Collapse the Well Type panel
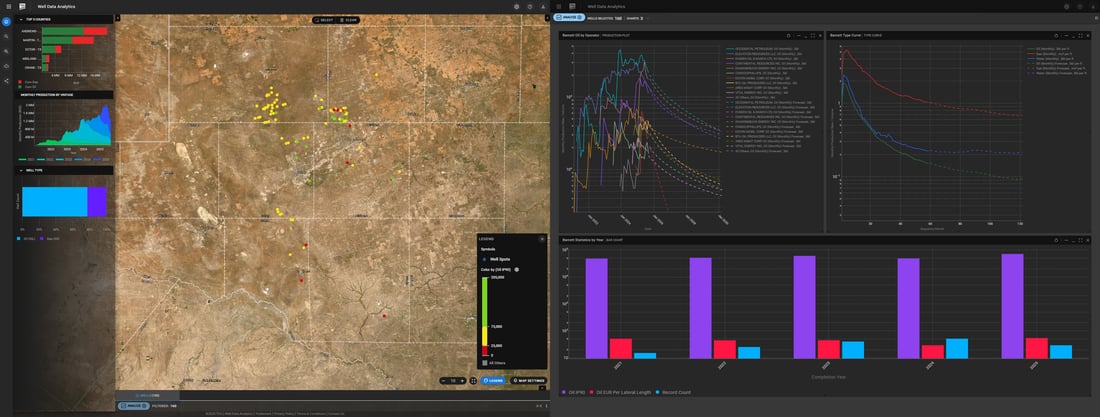 21,170
